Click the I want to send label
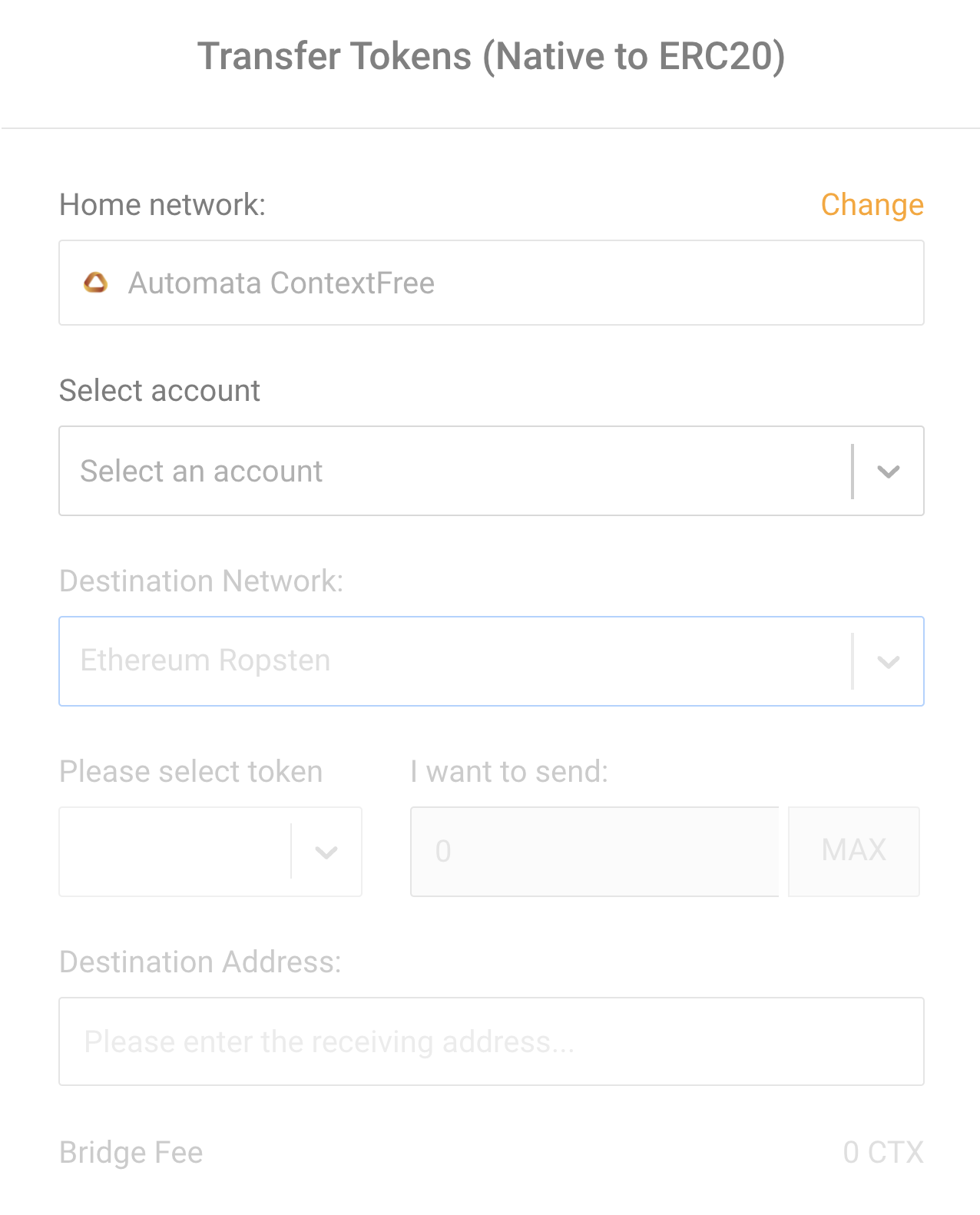980x1215 pixels. tap(510, 772)
